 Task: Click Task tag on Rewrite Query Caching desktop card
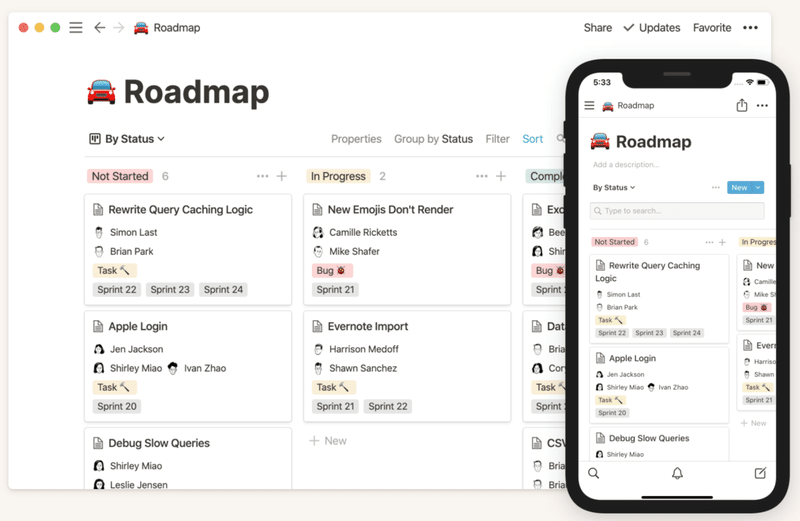coord(114,270)
